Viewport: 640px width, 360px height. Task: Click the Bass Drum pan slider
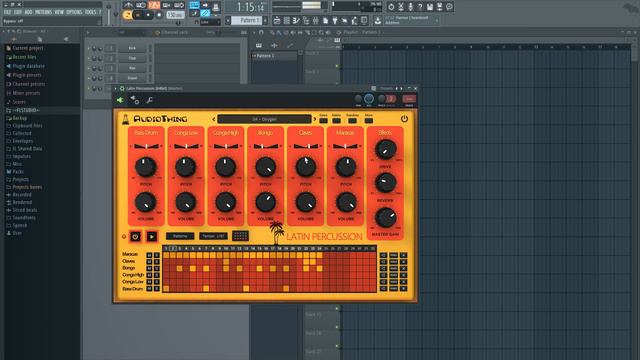coord(146,146)
